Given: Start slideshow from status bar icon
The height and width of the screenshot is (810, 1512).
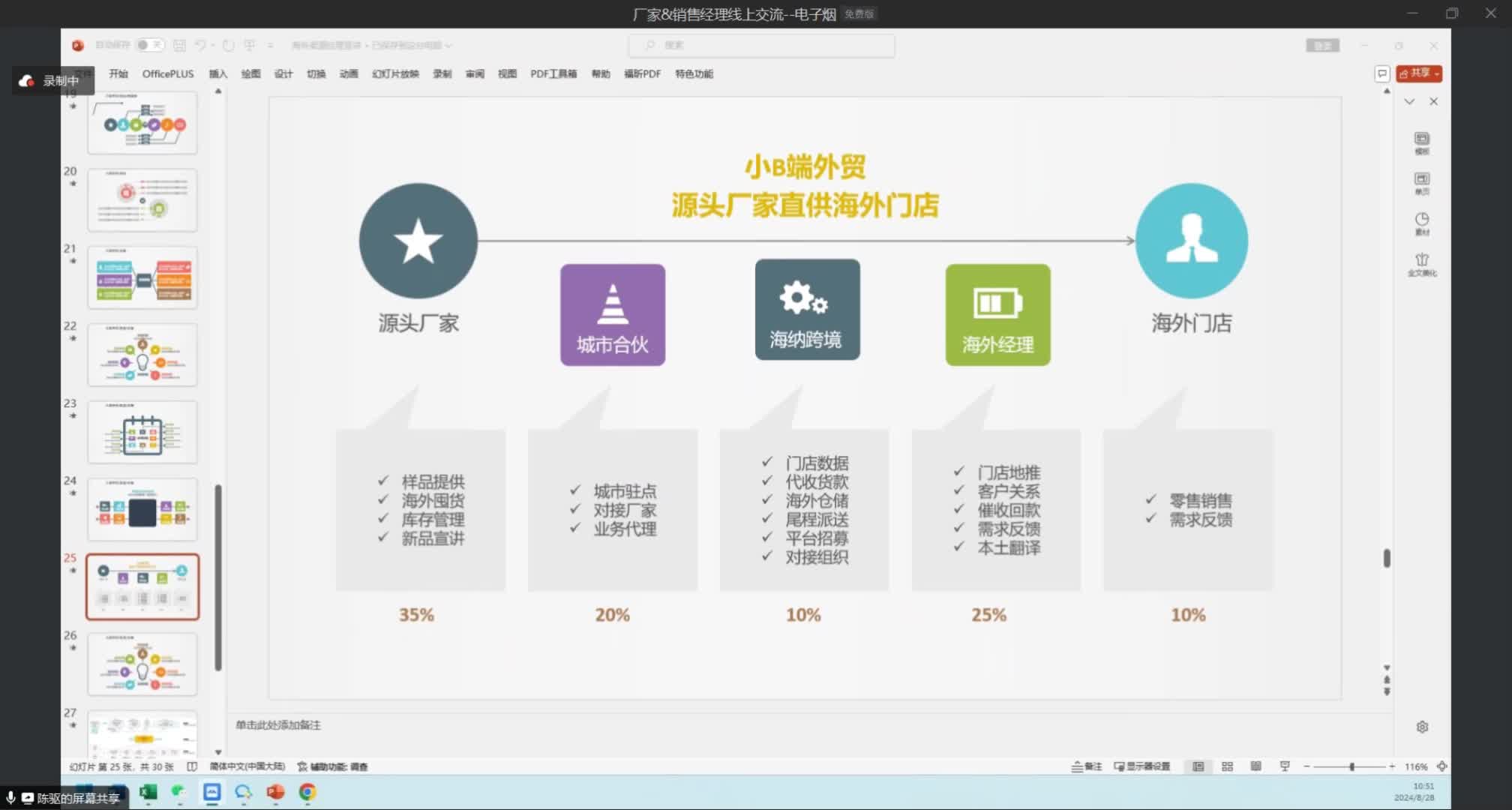Looking at the screenshot, I should [1285, 766].
